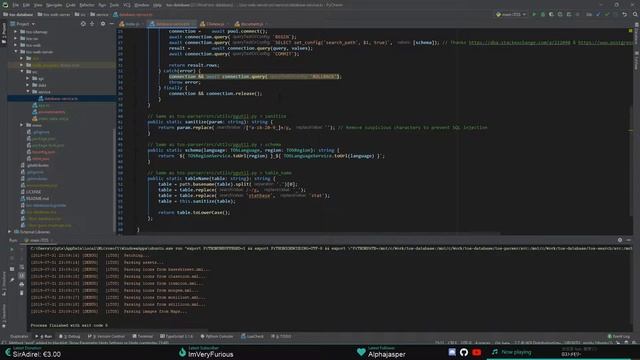Collapse the expanded service folder node
Screen dimensions: 640x360
(28, 92)
